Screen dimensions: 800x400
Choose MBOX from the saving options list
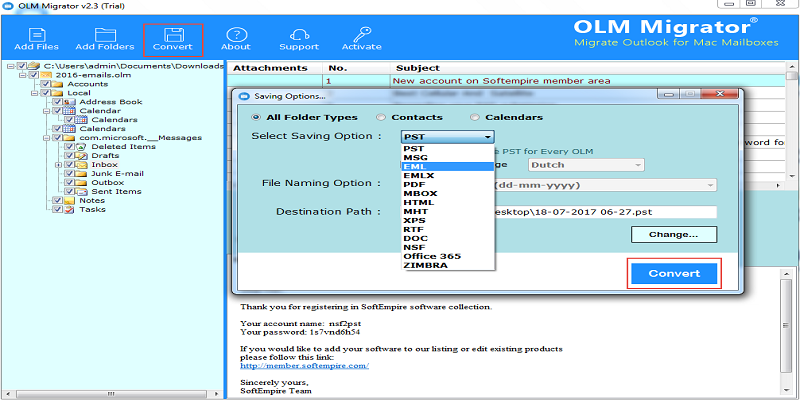(448, 193)
